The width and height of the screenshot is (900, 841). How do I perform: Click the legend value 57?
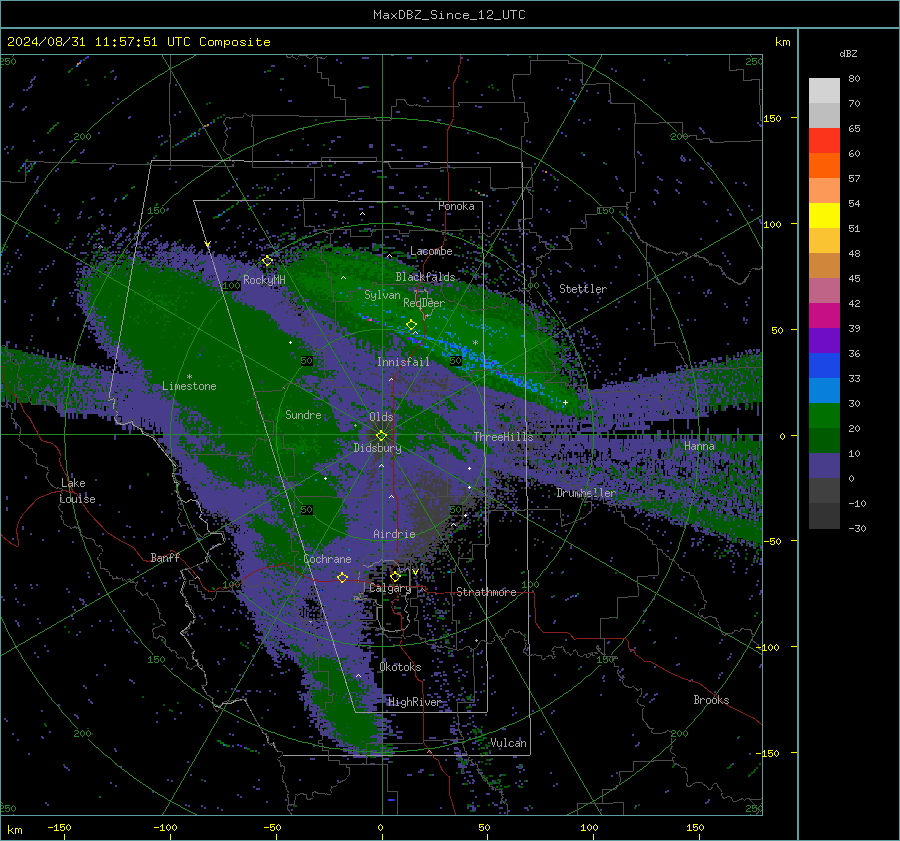(854, 179)
